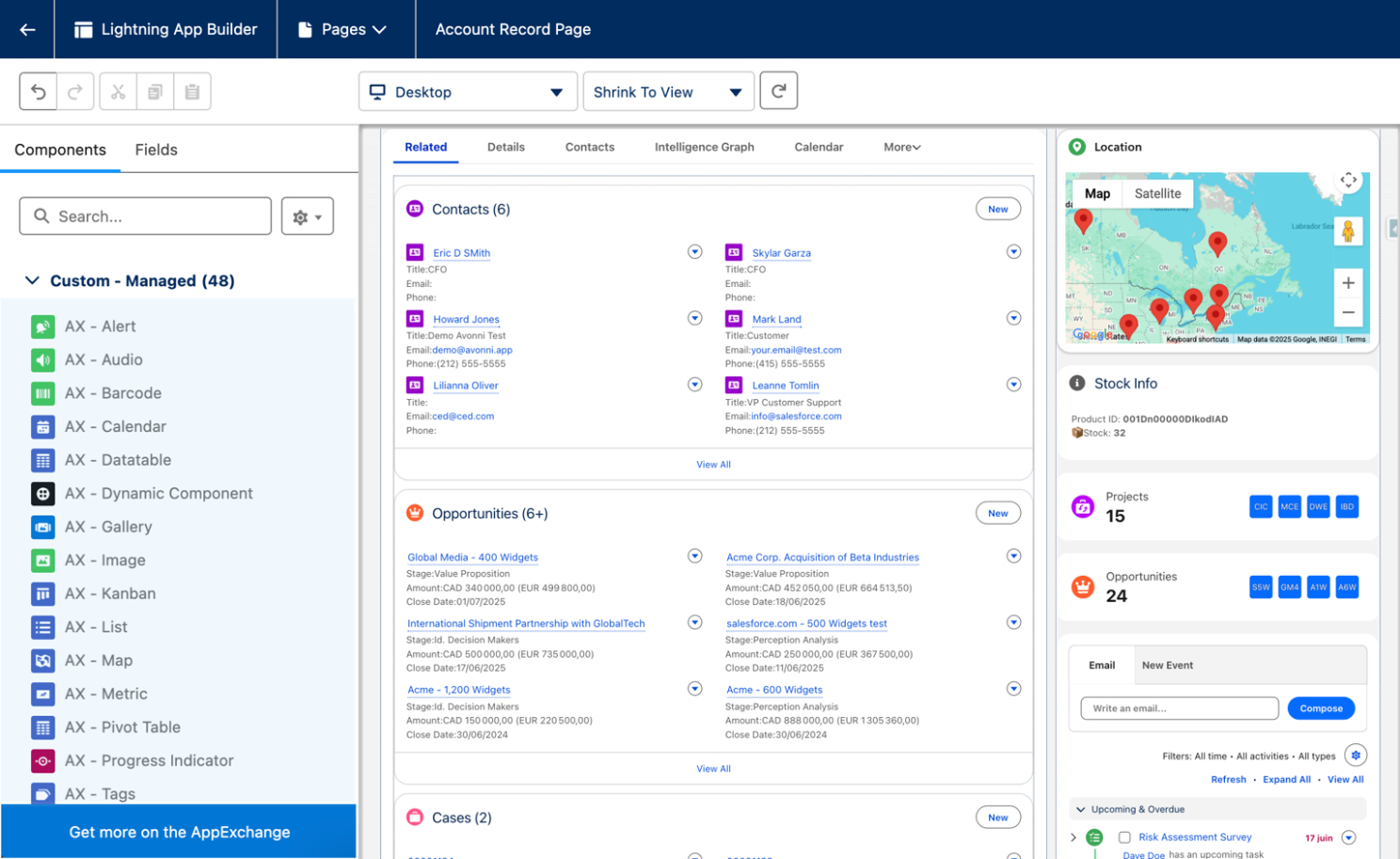Image resolution: width=1400 pixels, height=859 pixels.
Task: Click the back arrow in header
Action: [27, 29]
